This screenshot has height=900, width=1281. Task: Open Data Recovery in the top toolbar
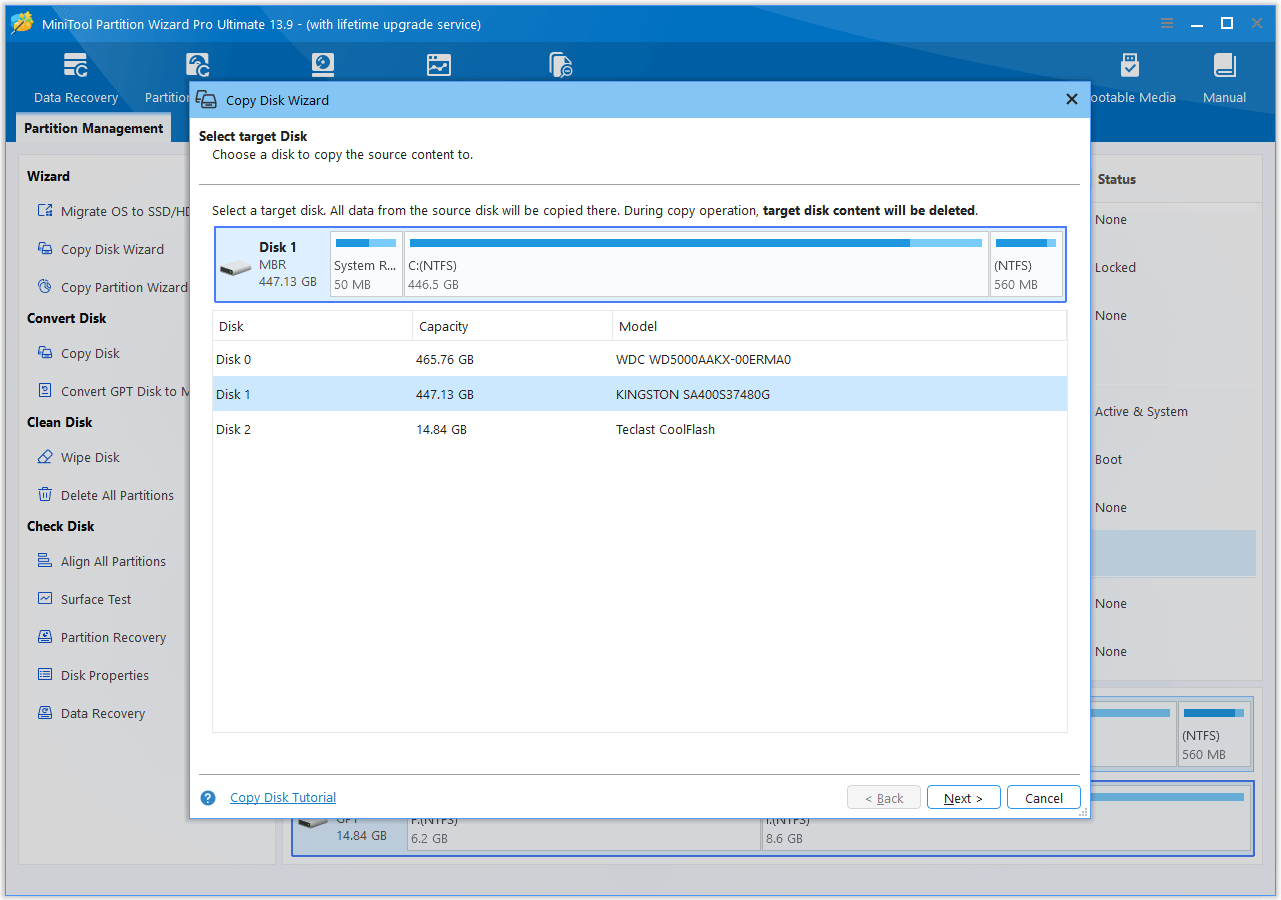[x=75, y=79]
